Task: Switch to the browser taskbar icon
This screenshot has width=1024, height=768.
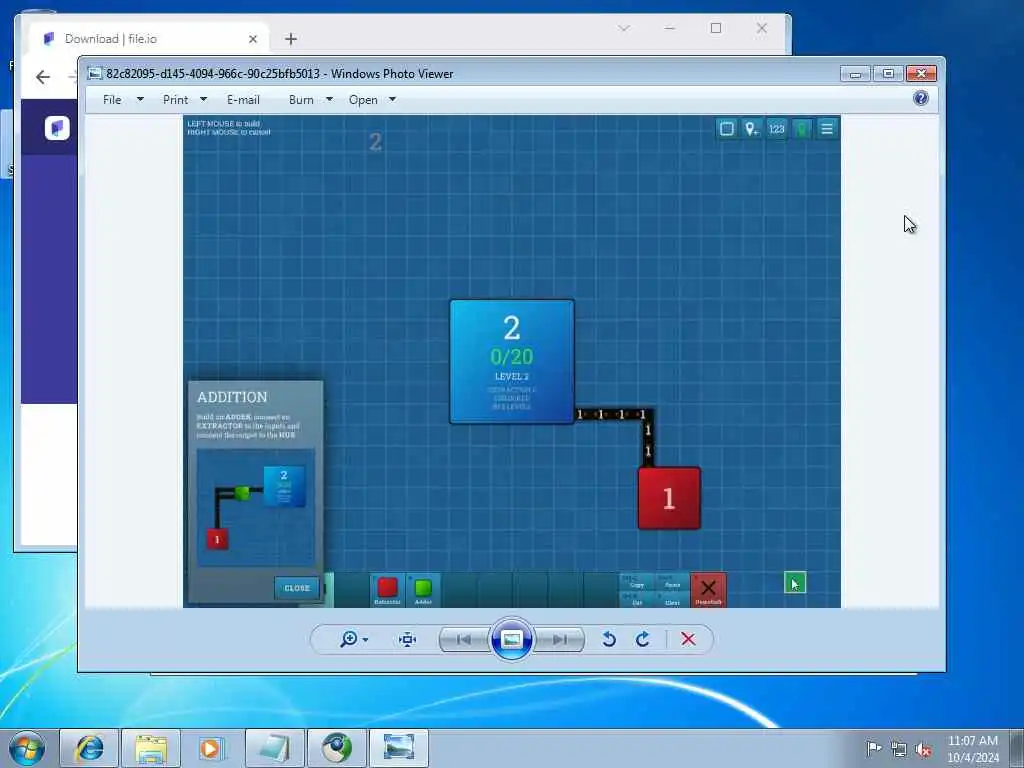Action: point(337,748)
